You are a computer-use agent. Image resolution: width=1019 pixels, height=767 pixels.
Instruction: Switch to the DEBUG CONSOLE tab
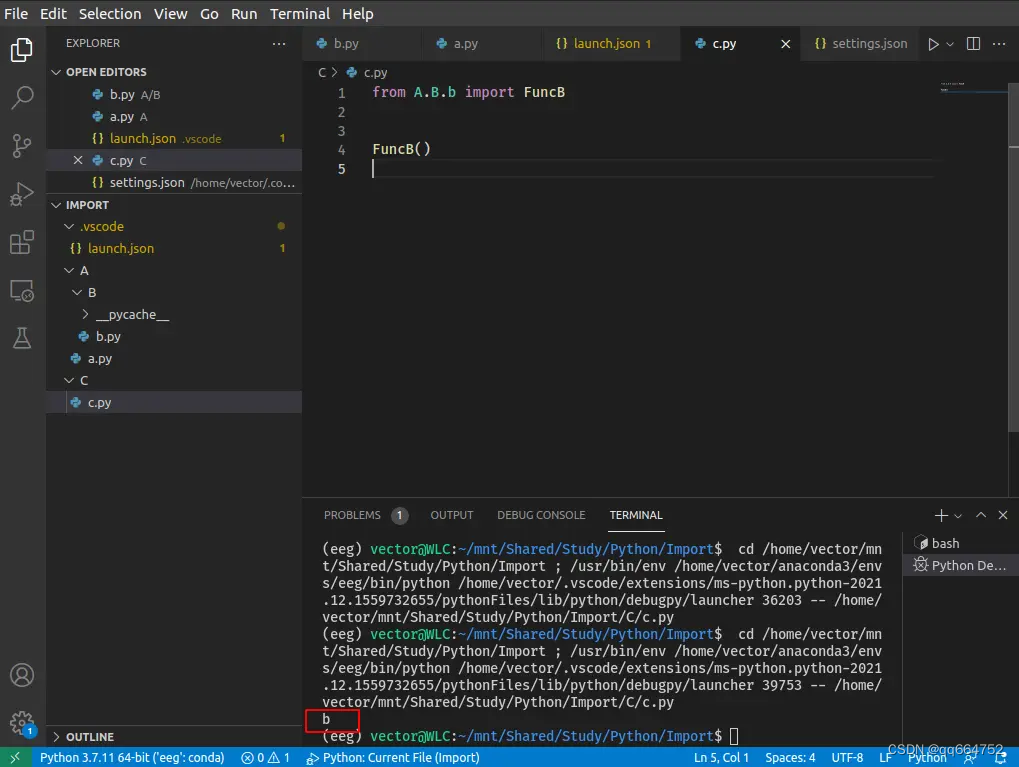tap(540, 515)
